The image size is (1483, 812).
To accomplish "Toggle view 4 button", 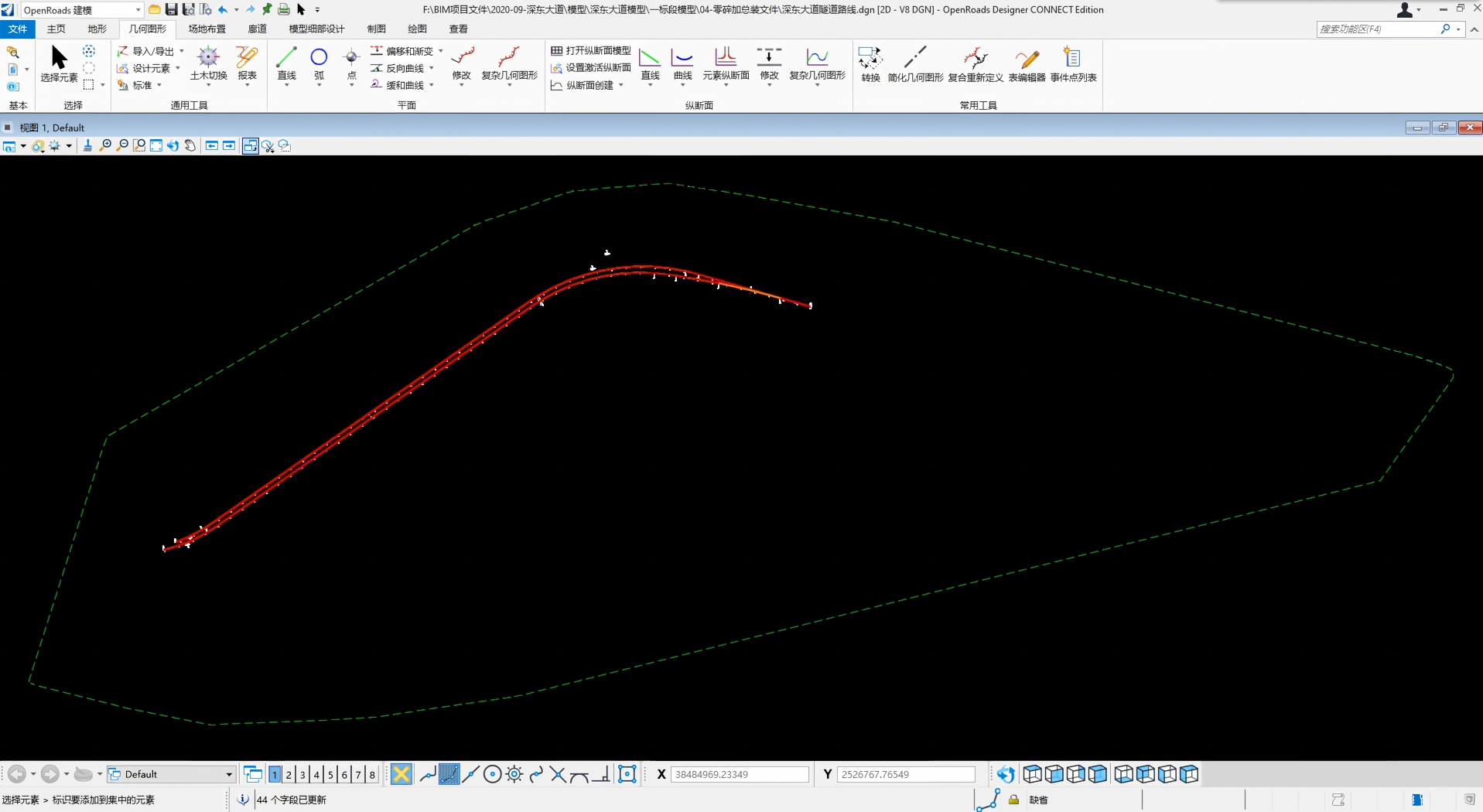I will [316, 774].
